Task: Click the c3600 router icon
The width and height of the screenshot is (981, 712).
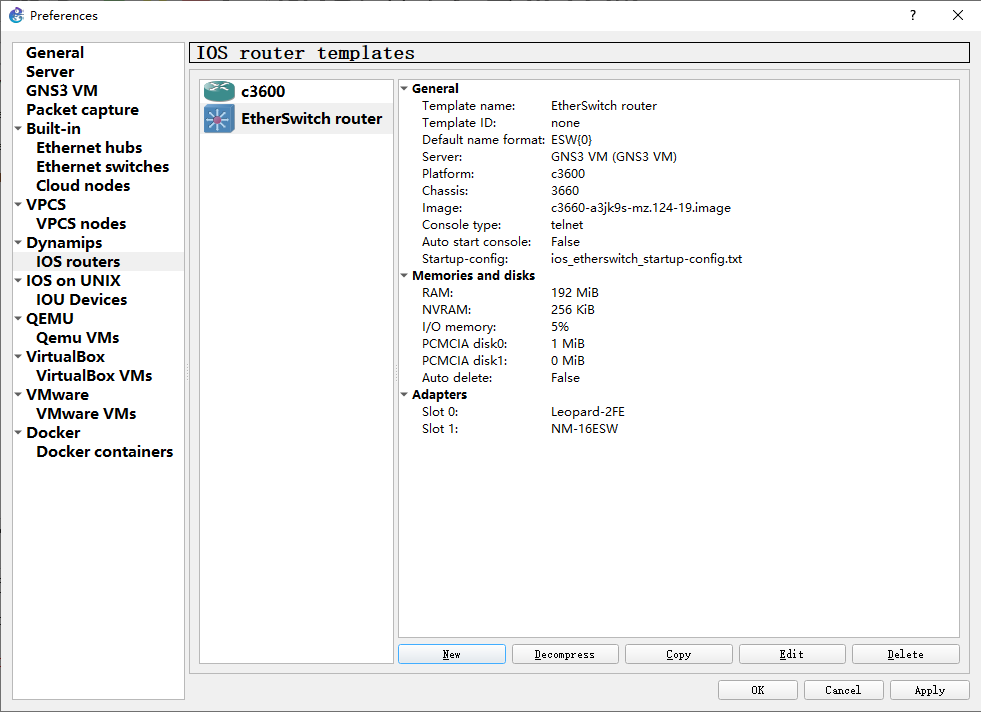Action: 219,91
